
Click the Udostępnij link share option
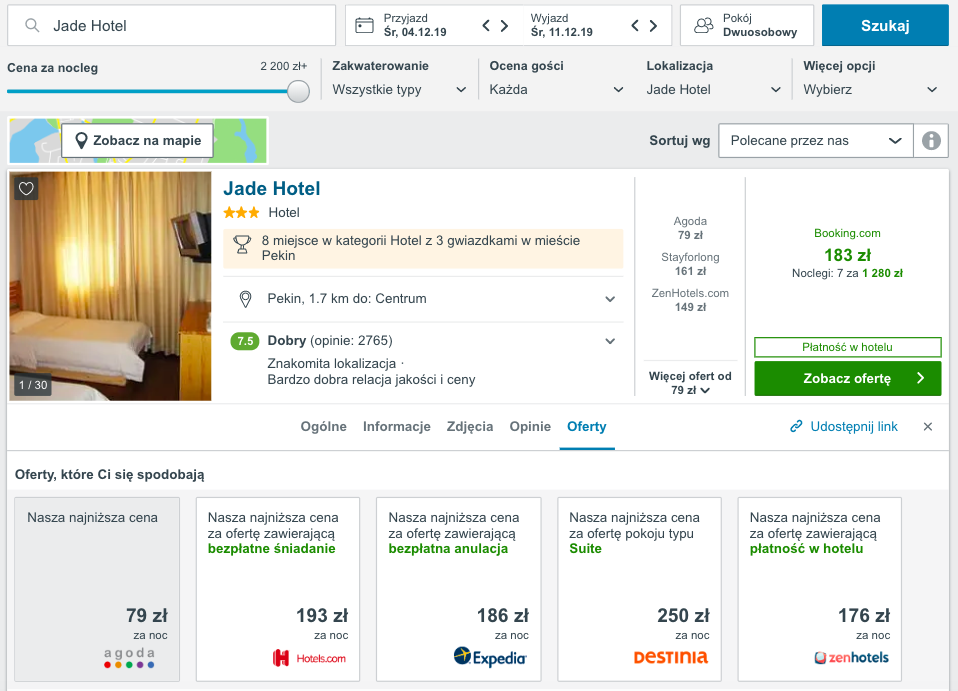click(843, 427)
